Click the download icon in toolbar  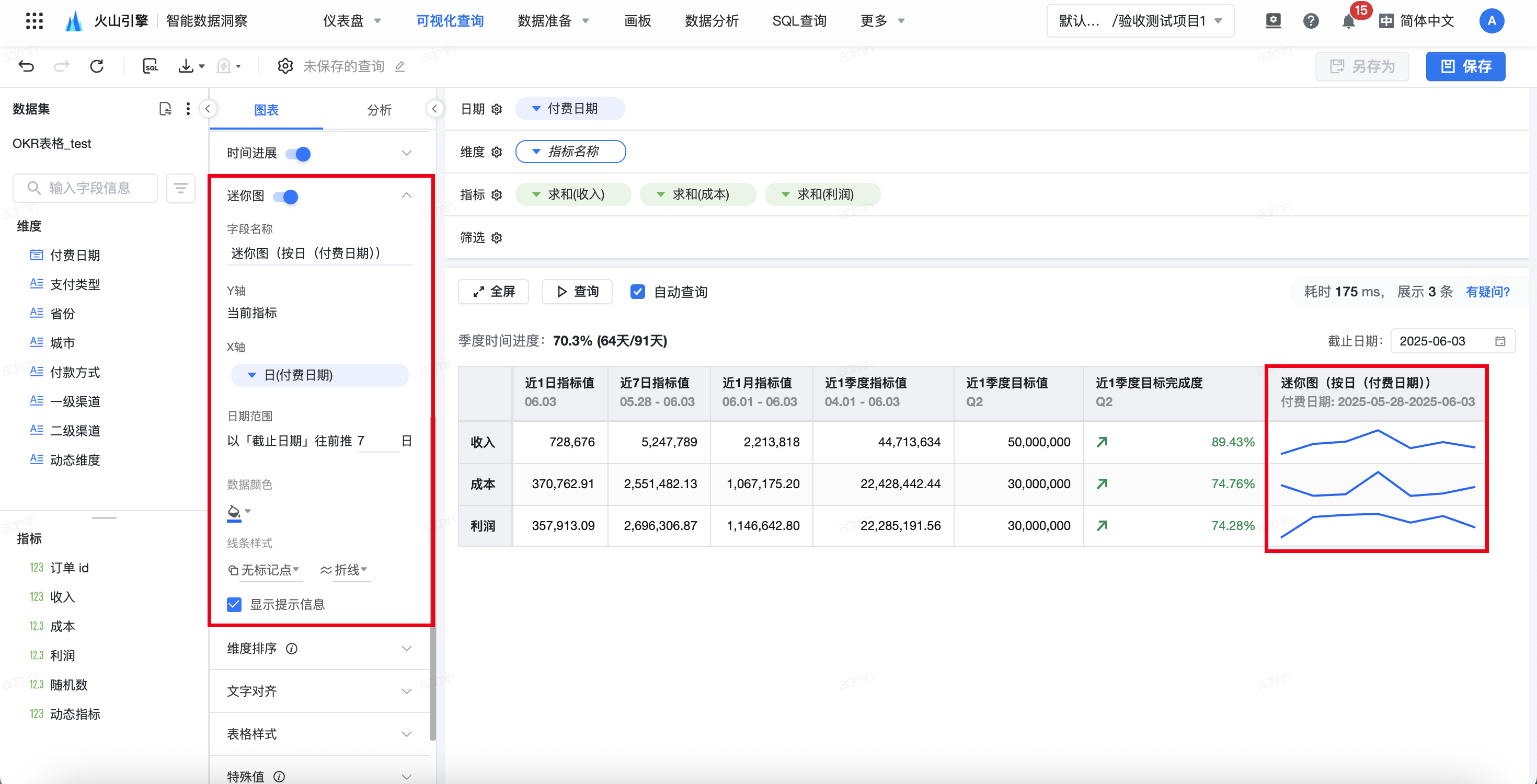click(186, 66)
